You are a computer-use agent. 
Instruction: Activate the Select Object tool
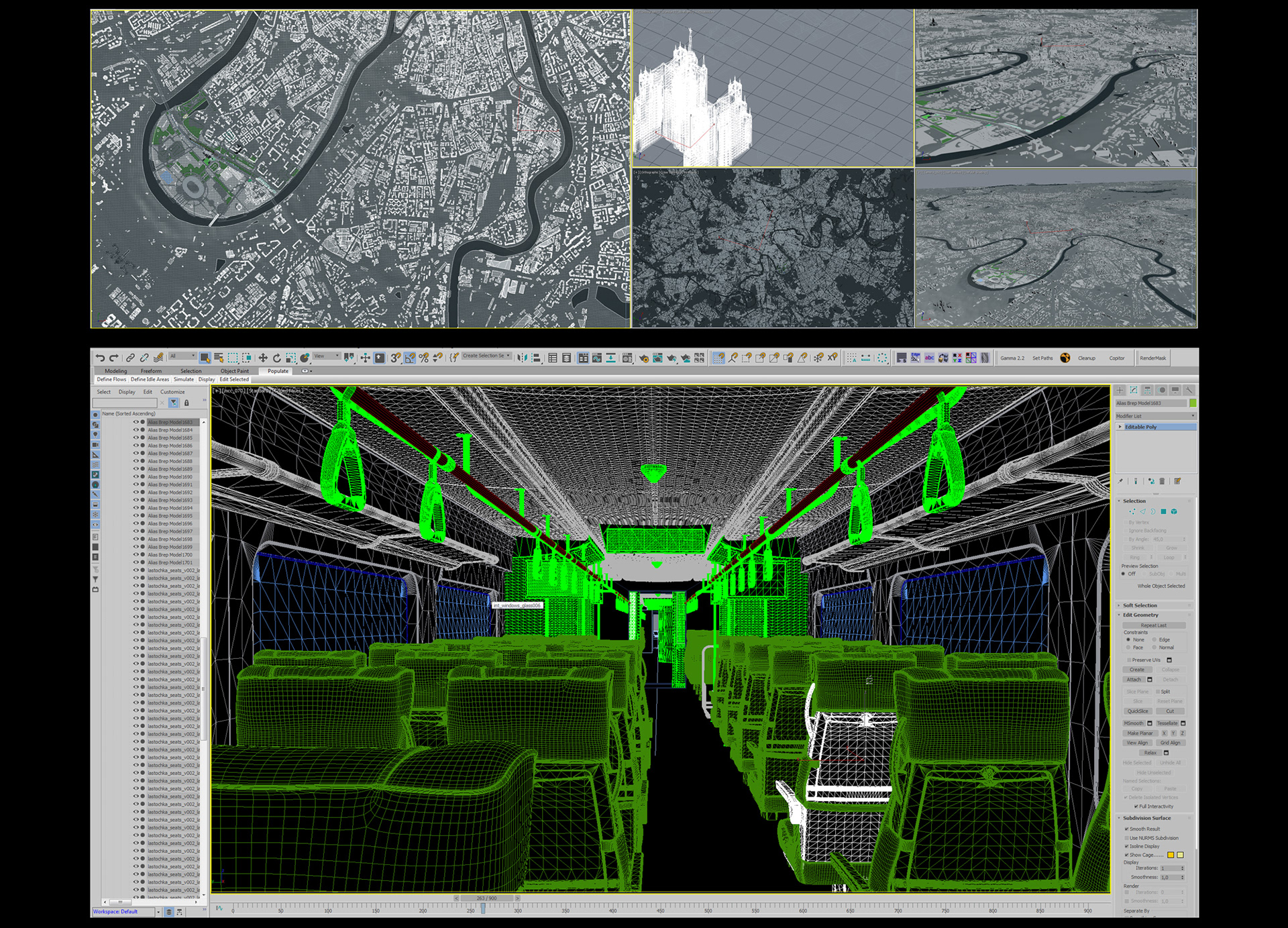point(205,358)
